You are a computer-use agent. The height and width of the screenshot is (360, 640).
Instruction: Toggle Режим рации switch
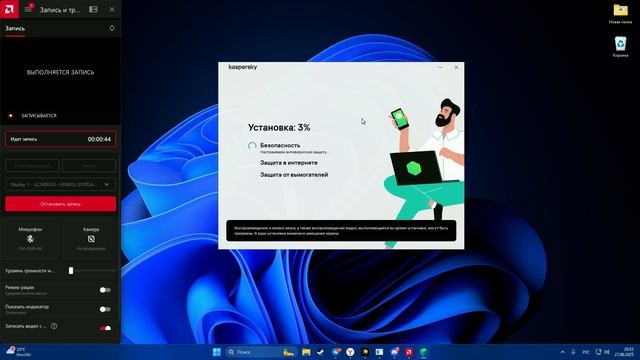point(105,290)
